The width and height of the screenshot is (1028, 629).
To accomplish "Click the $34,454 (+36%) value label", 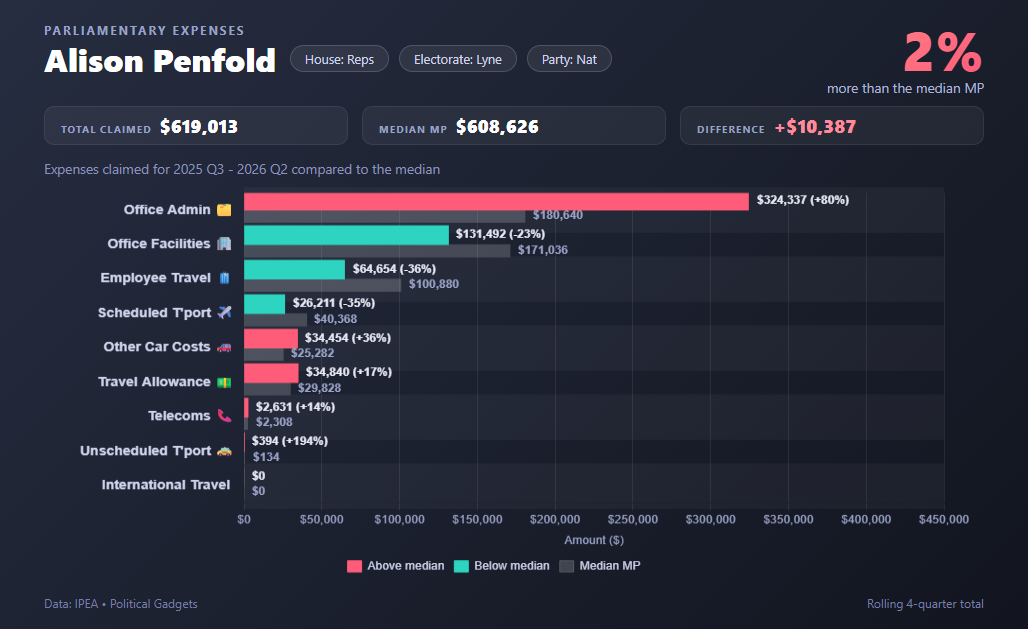I will tap(347, 338).
